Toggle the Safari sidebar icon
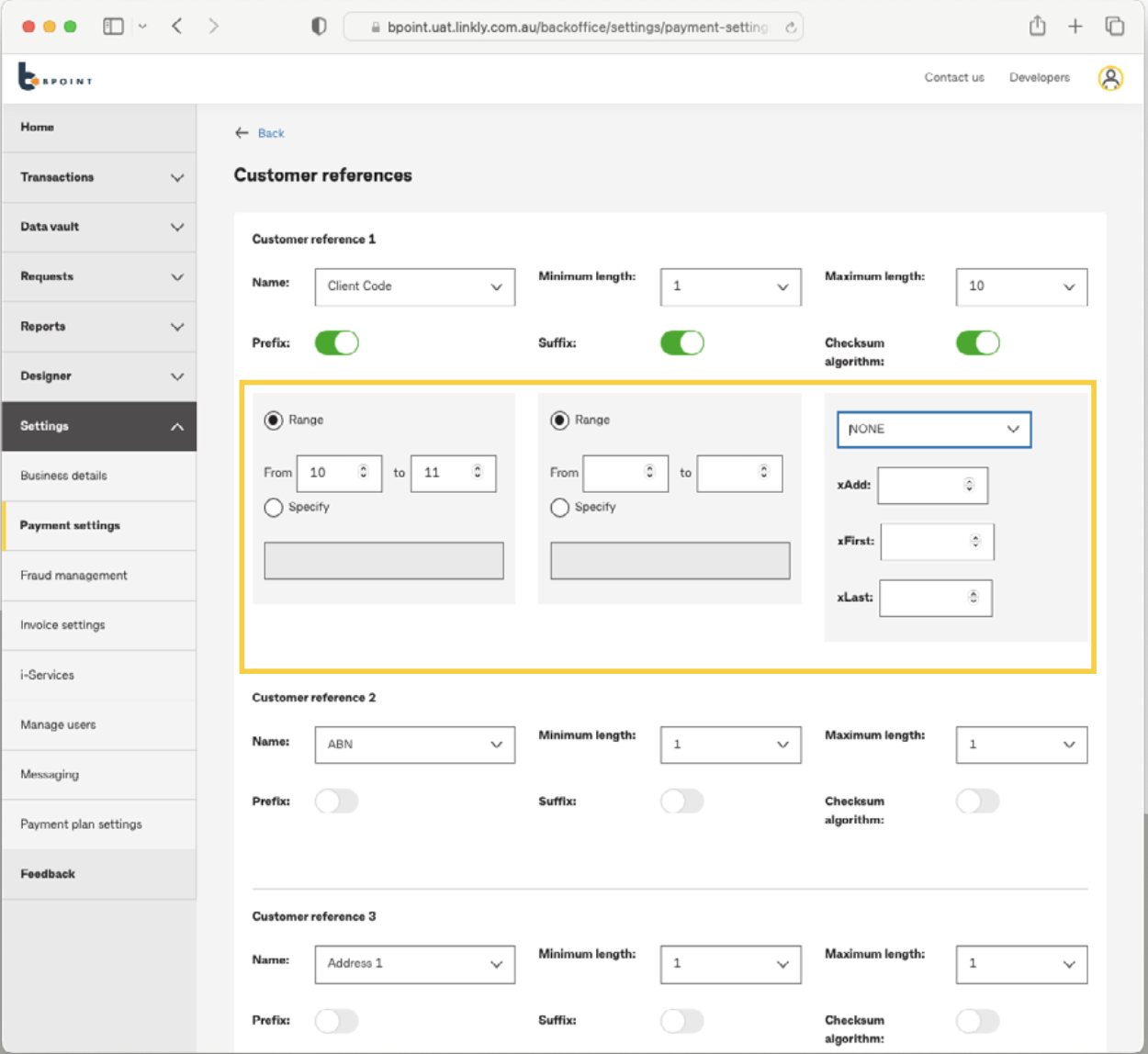Screen dimensions: 1148x1054 [x=112, y=27]
